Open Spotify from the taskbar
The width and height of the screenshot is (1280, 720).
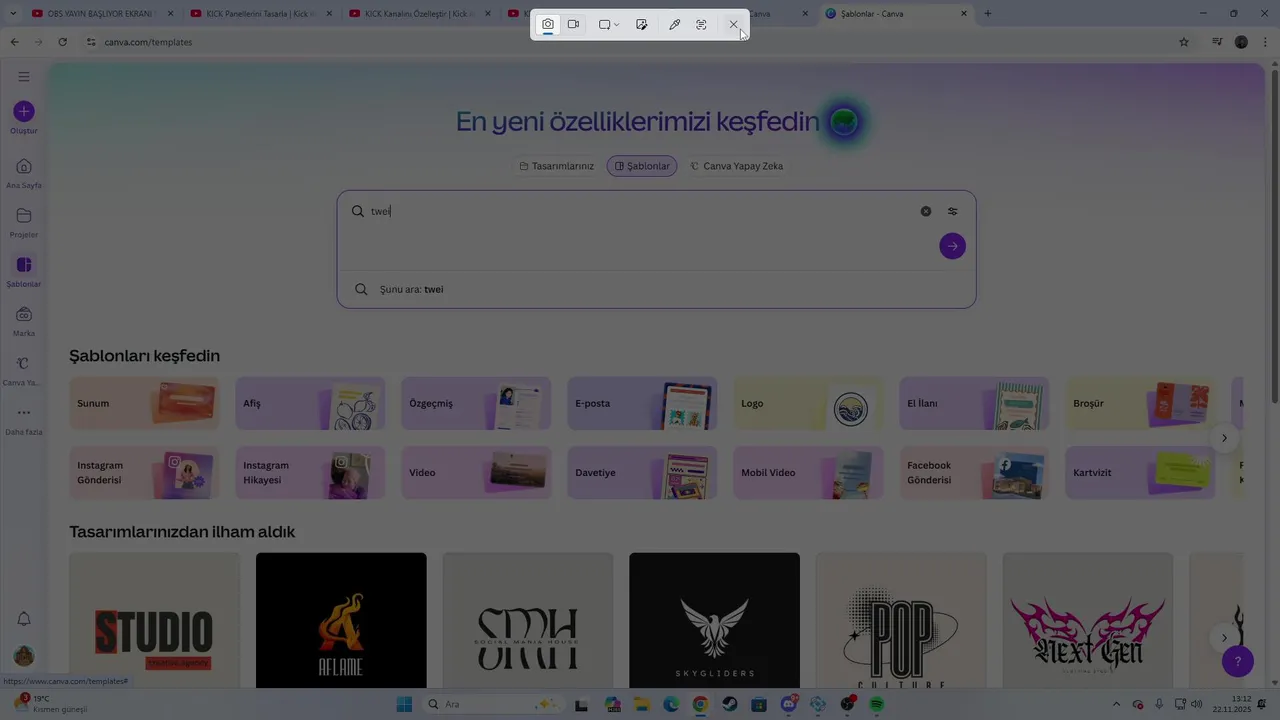tap(877, 704)
